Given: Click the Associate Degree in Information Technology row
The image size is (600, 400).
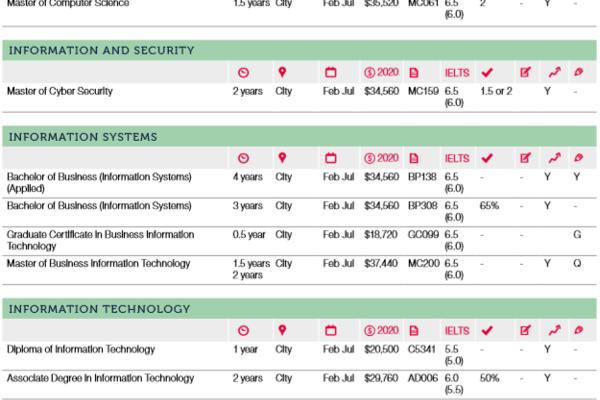Looking at the screenshot, I should (100, 378).
